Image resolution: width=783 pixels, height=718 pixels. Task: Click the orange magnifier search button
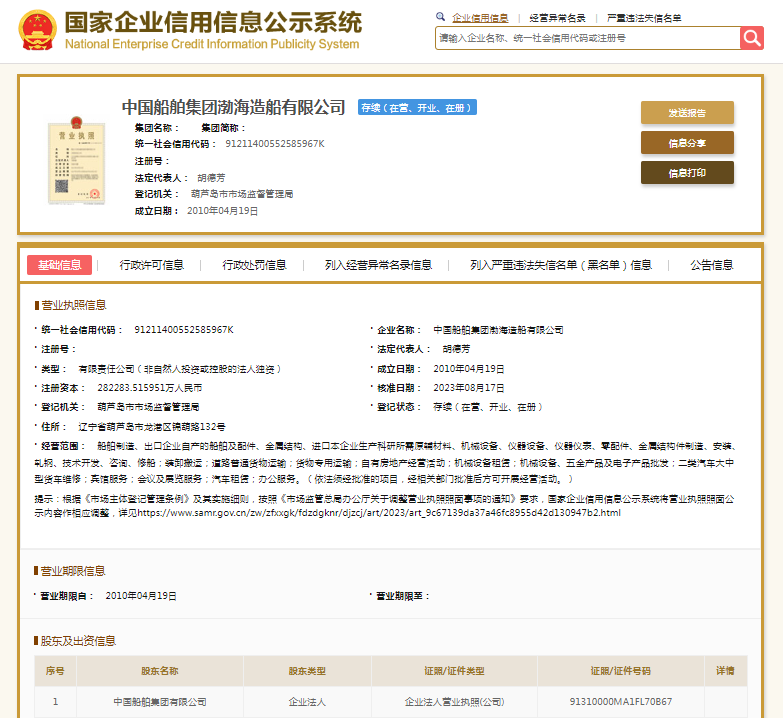[x=751, y=38]
